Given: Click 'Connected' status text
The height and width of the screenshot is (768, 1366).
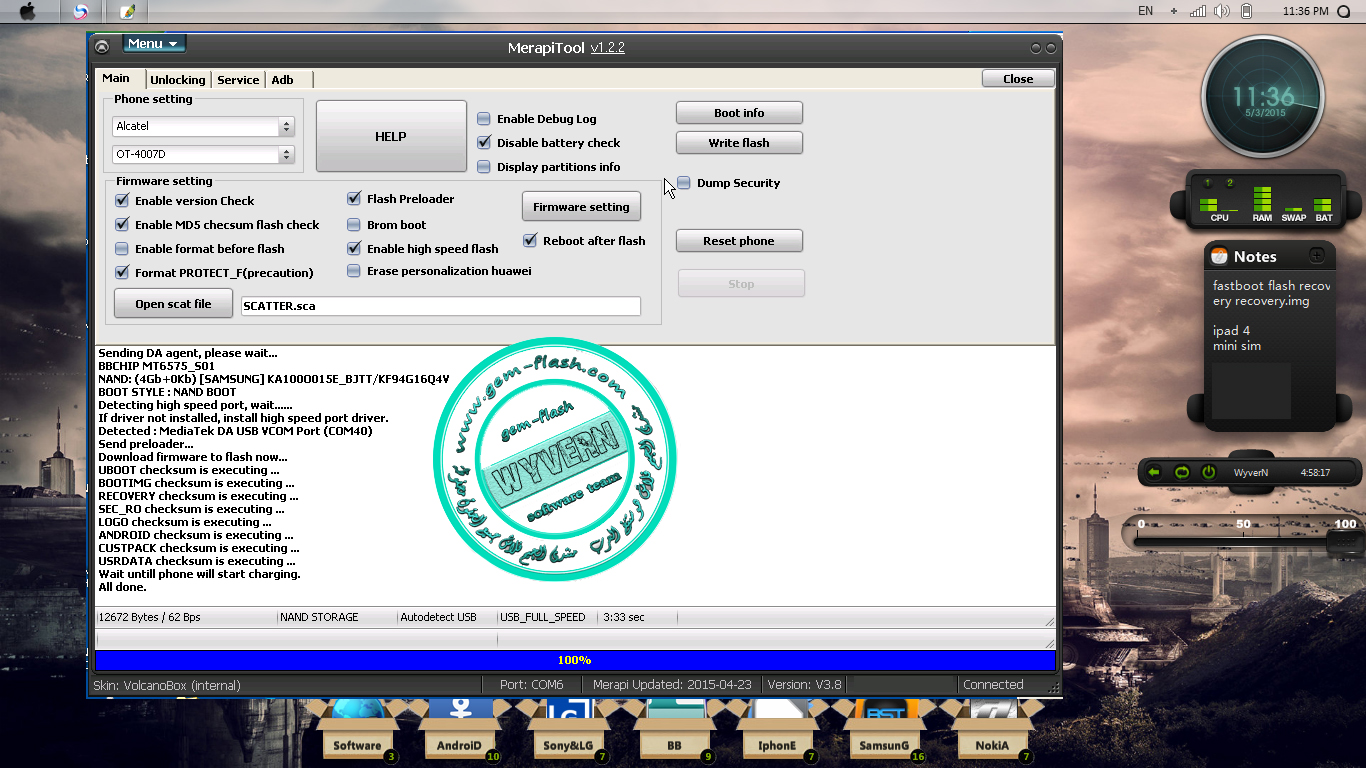Looking at the screenshot, I should (x=993, y=685).
